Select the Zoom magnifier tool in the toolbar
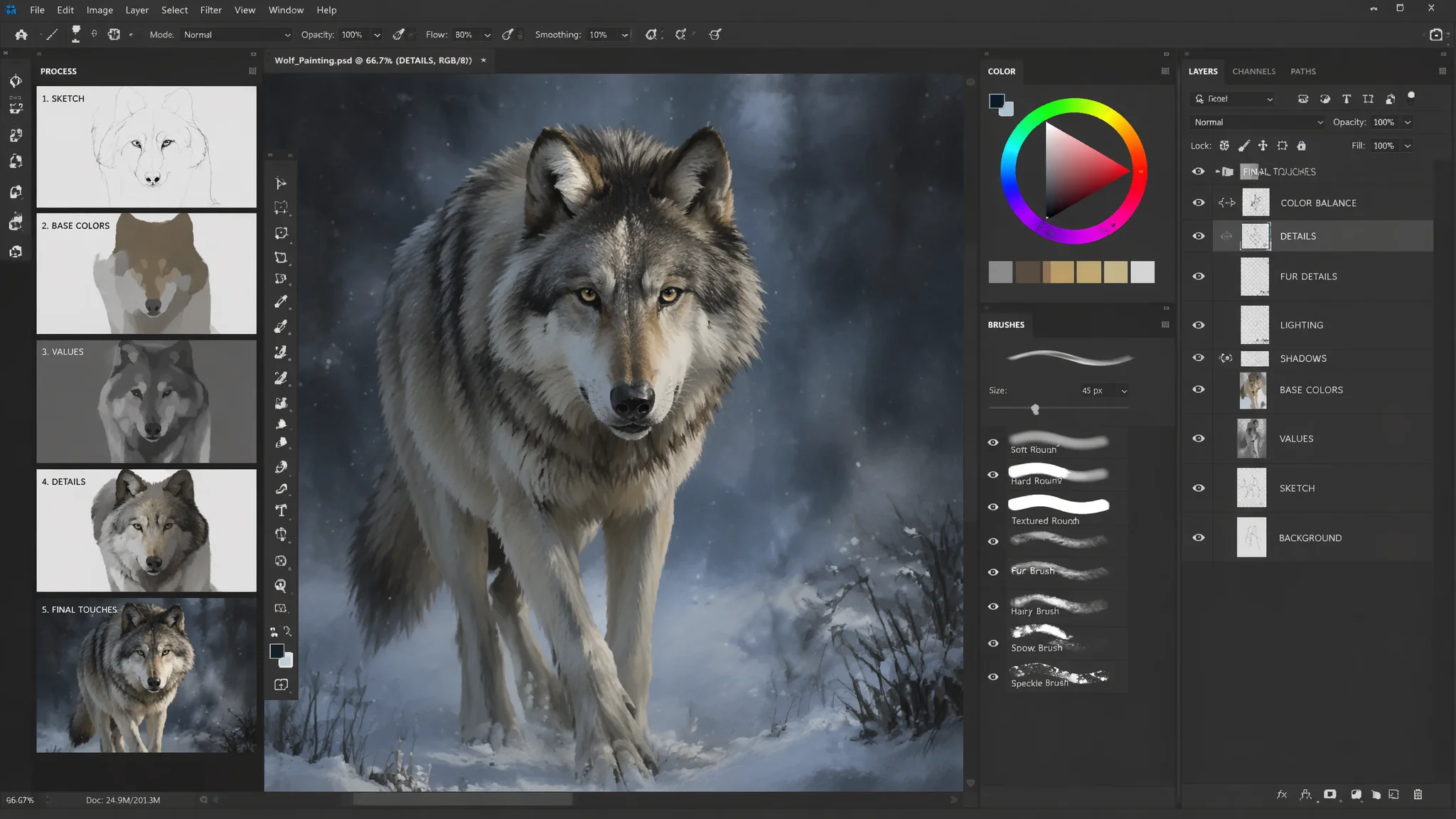This screenshot has height=819, width=1456. (x=282, y=586)
